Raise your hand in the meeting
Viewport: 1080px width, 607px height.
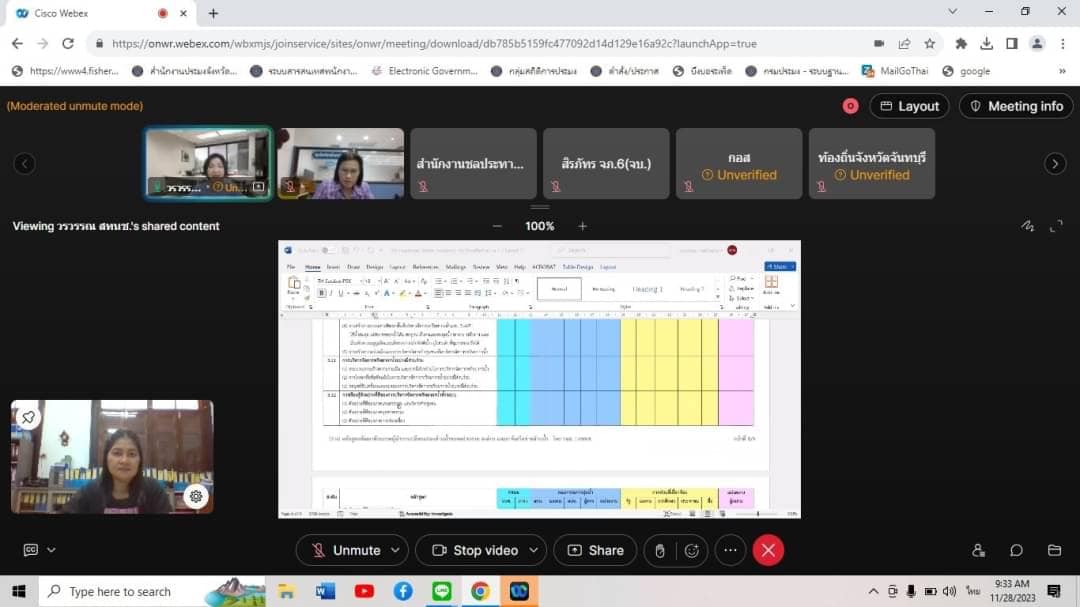tap(660, 551)
